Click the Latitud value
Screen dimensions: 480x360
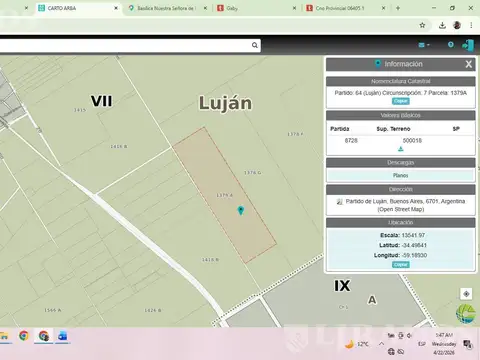click(x=414, y=245)
